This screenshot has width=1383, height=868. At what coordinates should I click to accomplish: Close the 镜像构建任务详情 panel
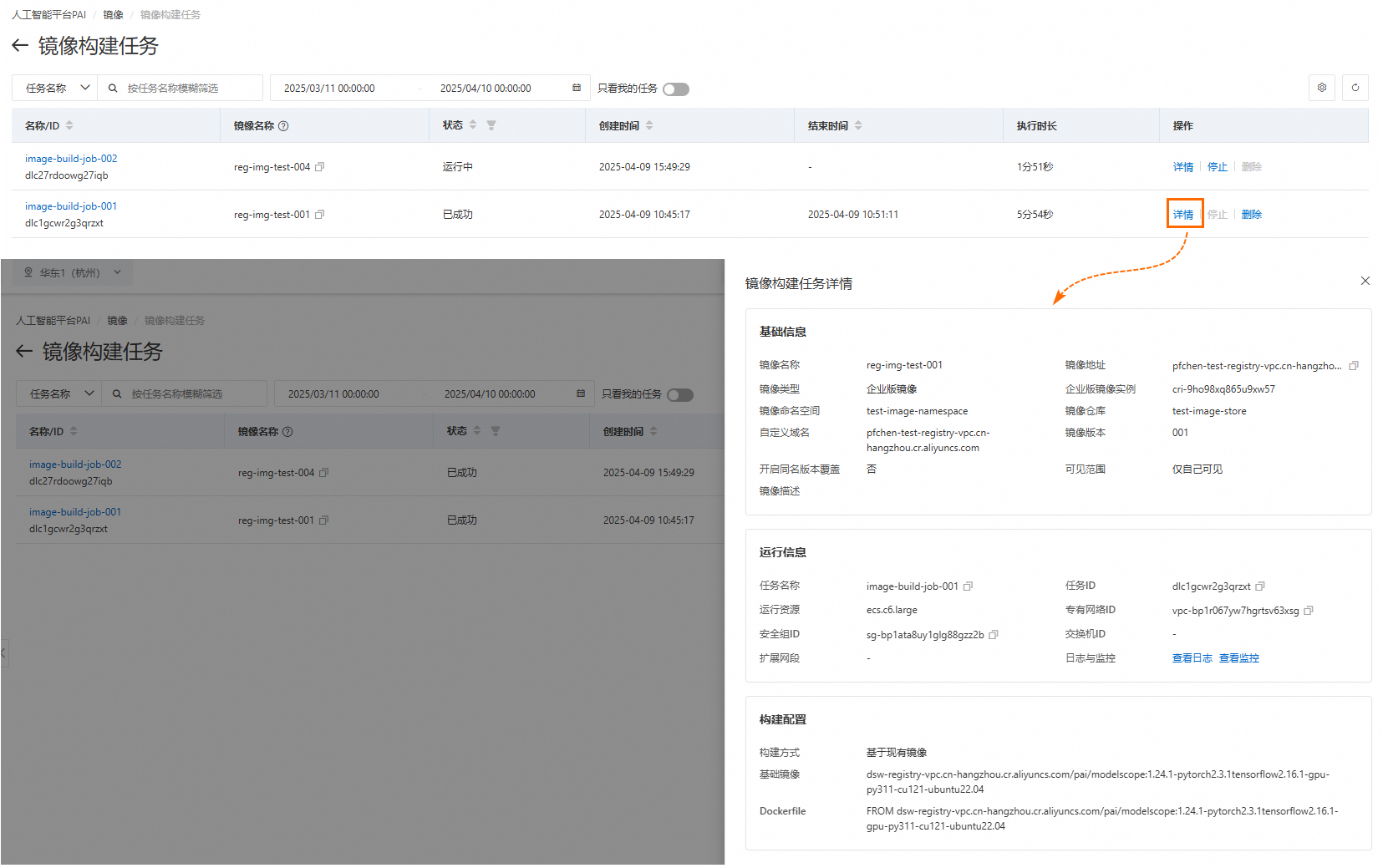pyautogui.click(x=1365, y=281)
